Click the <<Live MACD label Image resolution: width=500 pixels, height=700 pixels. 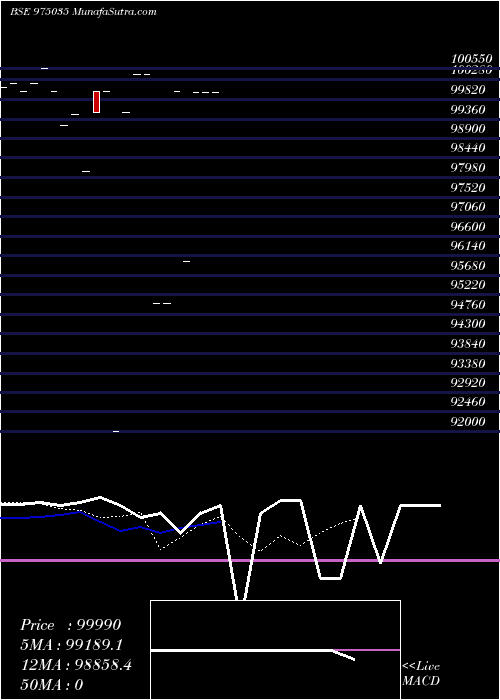(x=421, y=673)
